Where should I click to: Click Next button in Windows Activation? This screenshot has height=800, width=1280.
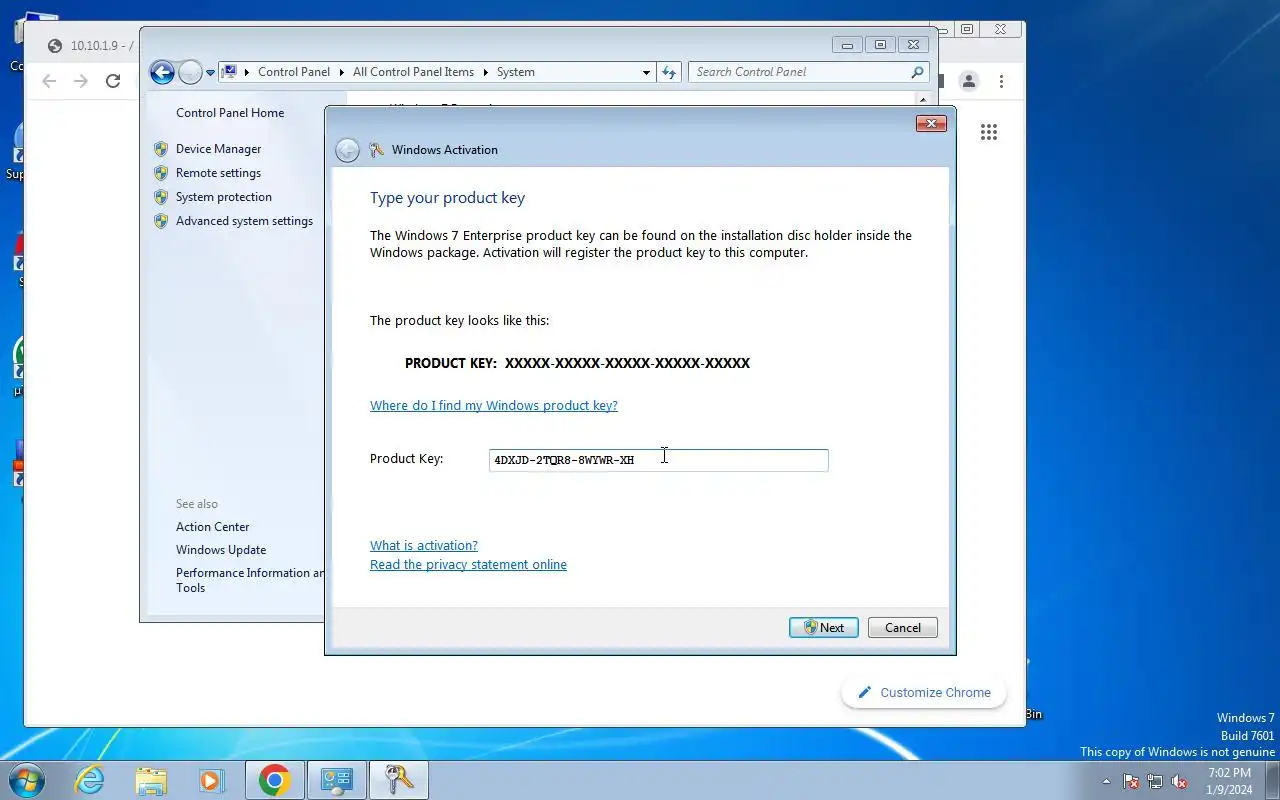[x=823, y=628]
